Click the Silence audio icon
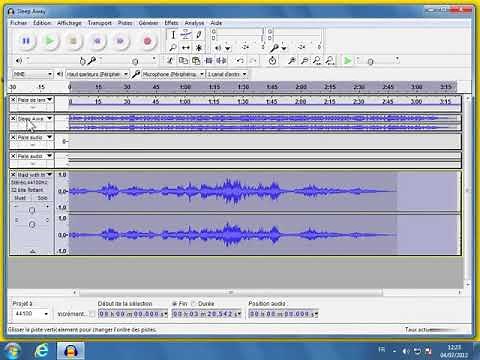Image resolution: width=480 pixels, height=360 pixels. (x=221, y=61)
